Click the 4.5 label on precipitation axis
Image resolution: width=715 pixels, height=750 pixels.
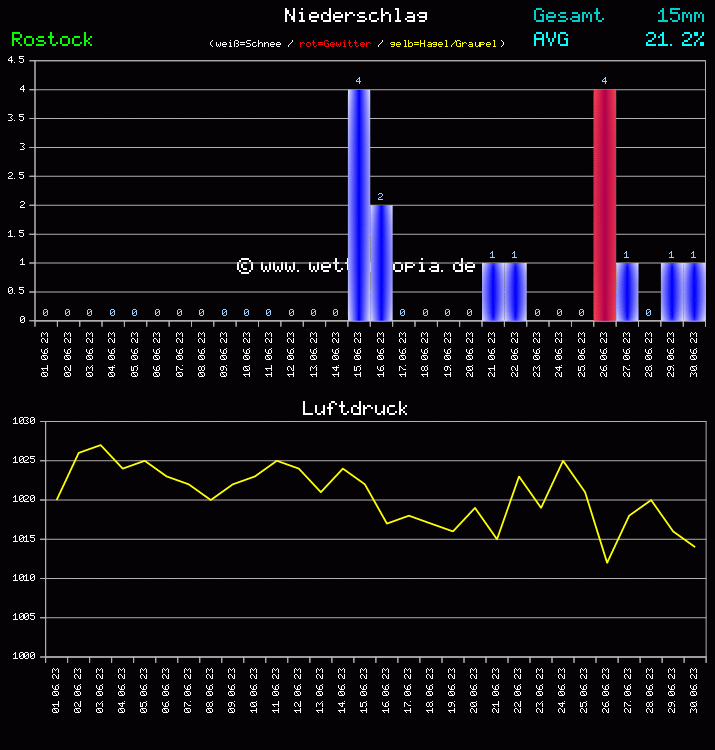[16, 60]
